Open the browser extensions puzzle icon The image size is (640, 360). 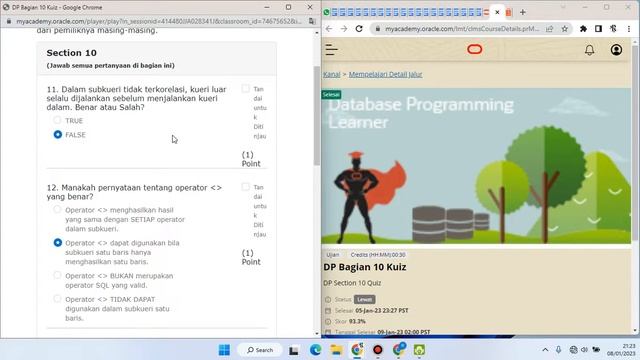pyautogui.click(x=583, y=29)
